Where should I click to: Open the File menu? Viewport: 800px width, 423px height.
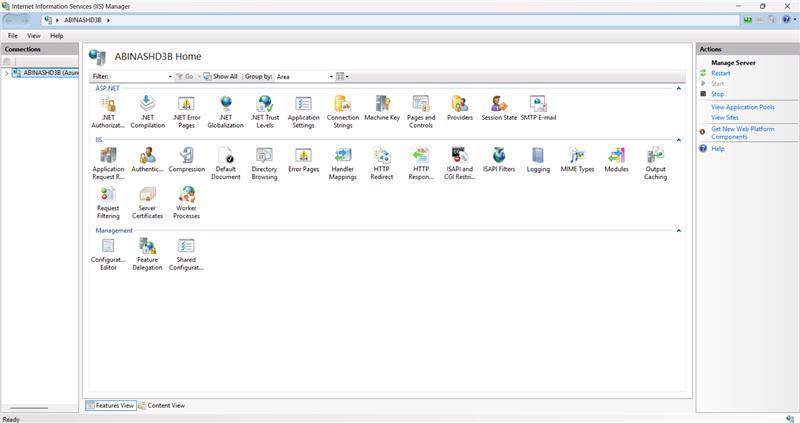click(13, 36)
